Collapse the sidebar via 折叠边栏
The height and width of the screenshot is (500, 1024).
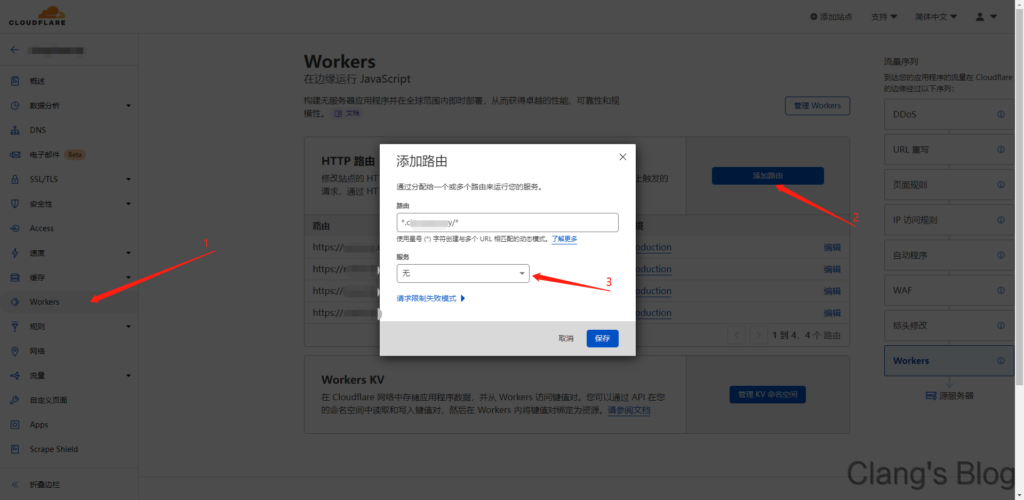[45, 485]
